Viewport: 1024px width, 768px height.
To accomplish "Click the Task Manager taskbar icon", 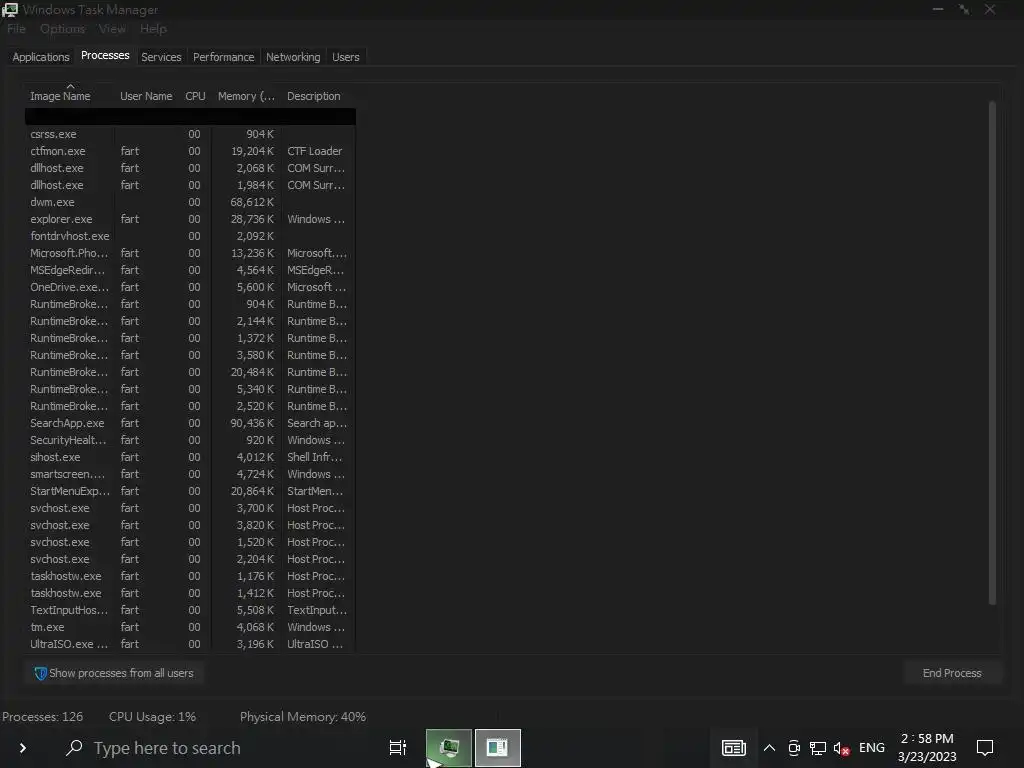I will pyautogui.click(x=449, y=748).
